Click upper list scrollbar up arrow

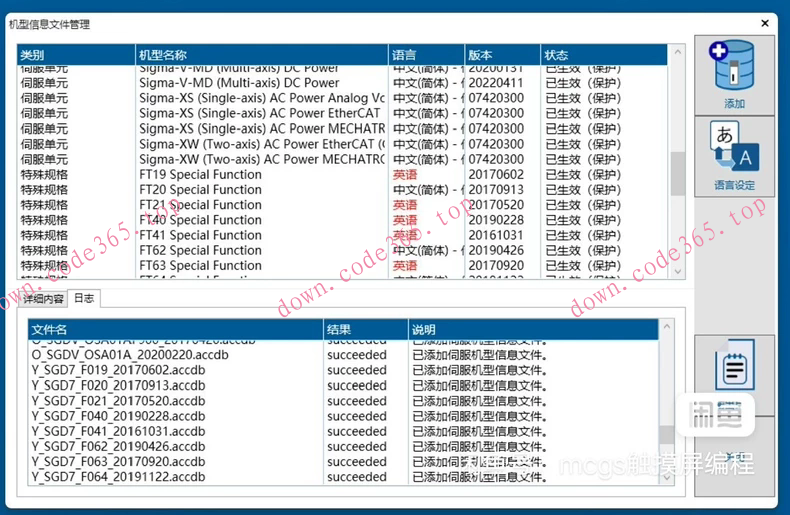[678, 52]
